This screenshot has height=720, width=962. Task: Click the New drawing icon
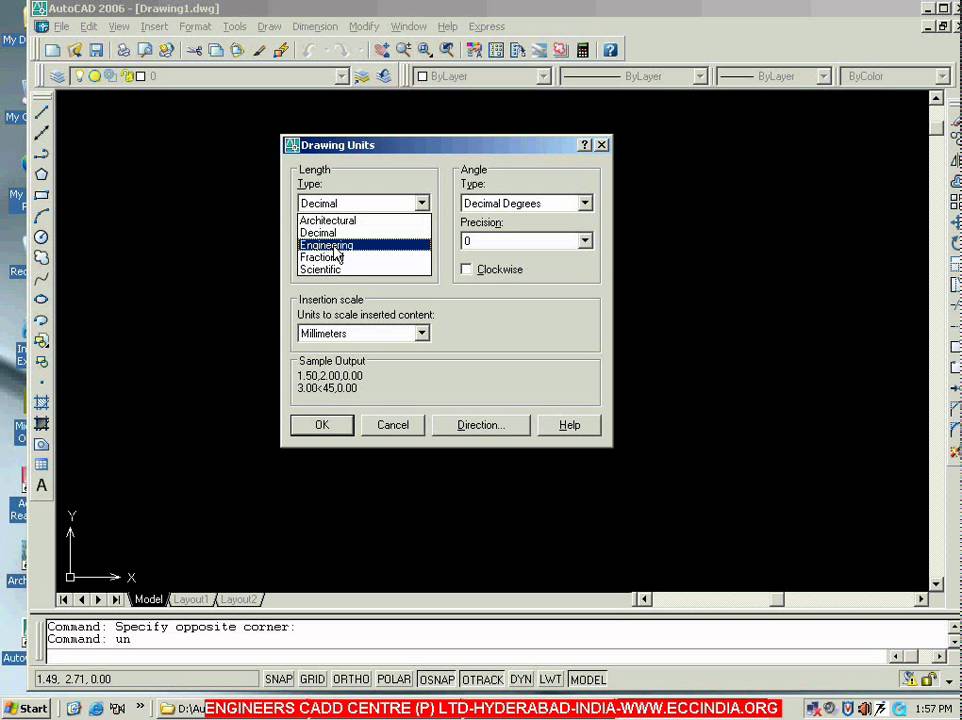pyautogui.click(x=53, y=50)
